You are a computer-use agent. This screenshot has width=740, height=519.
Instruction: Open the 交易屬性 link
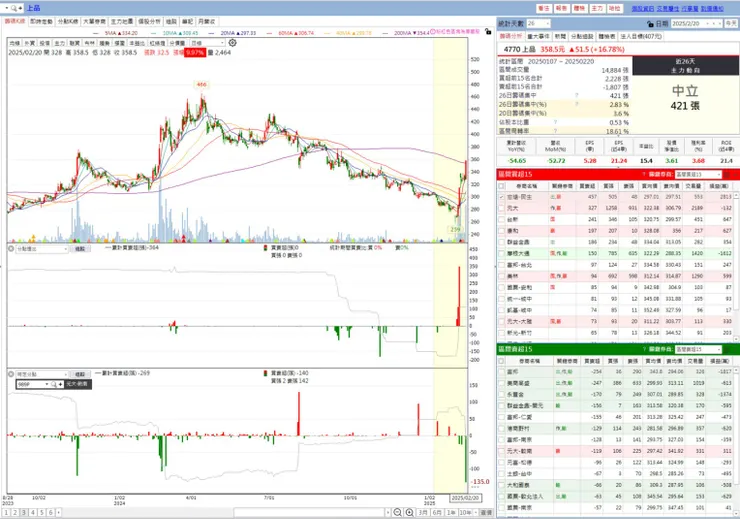tap(668, 8)
